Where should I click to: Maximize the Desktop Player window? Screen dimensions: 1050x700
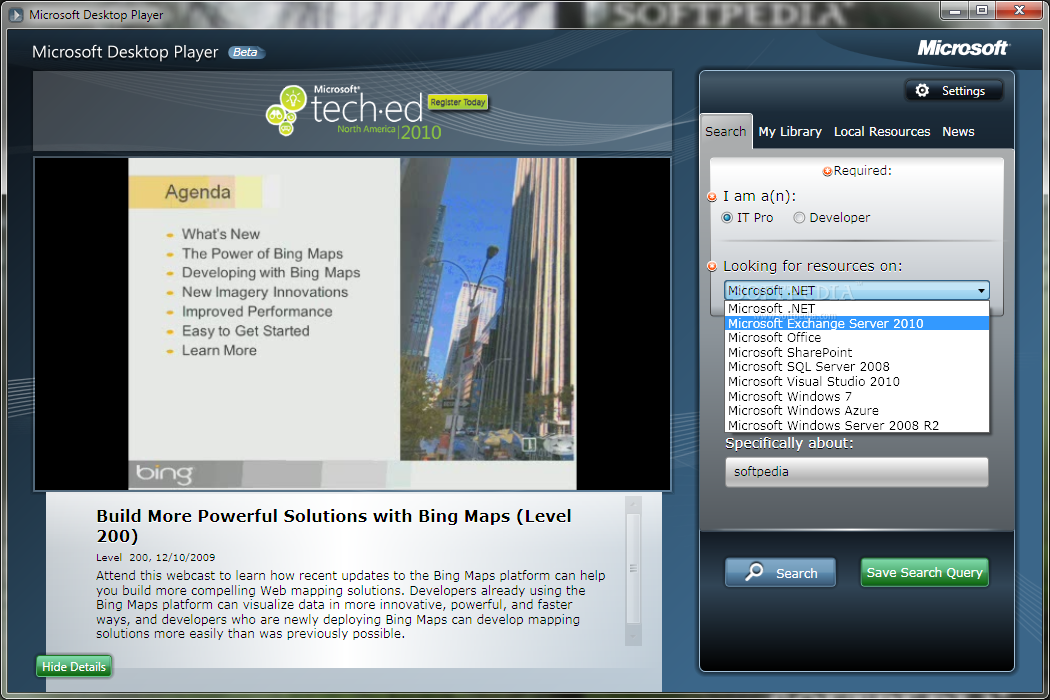tap(982, 11)
